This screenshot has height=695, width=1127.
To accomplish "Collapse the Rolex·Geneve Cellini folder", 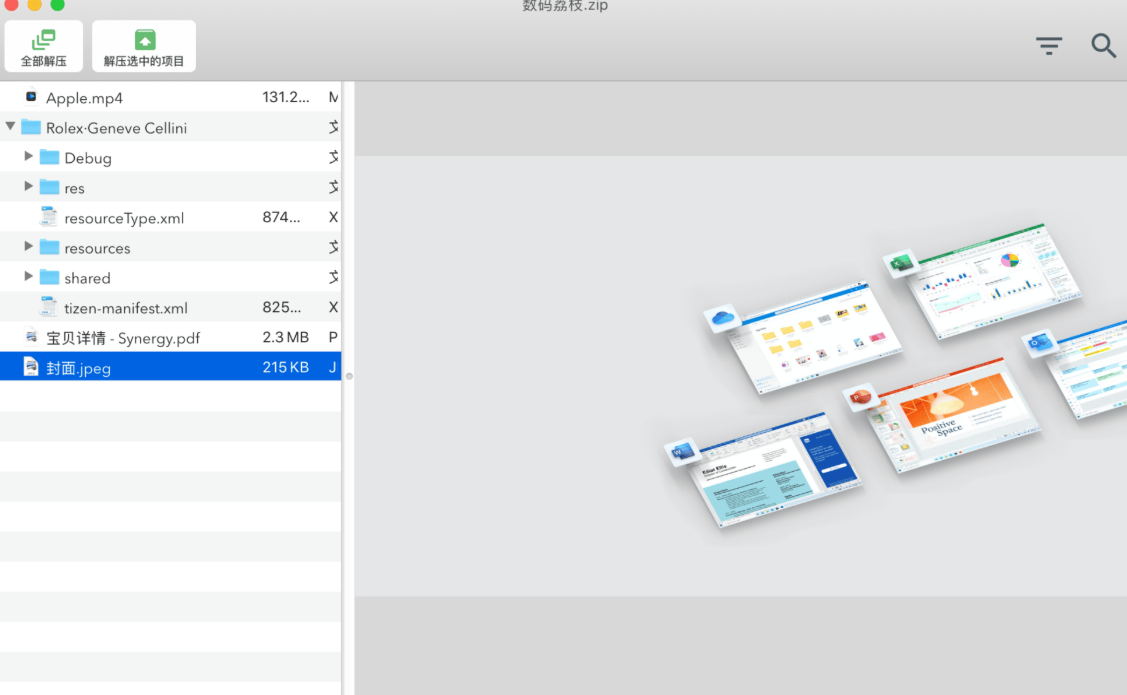I will [x=10, y=126].
